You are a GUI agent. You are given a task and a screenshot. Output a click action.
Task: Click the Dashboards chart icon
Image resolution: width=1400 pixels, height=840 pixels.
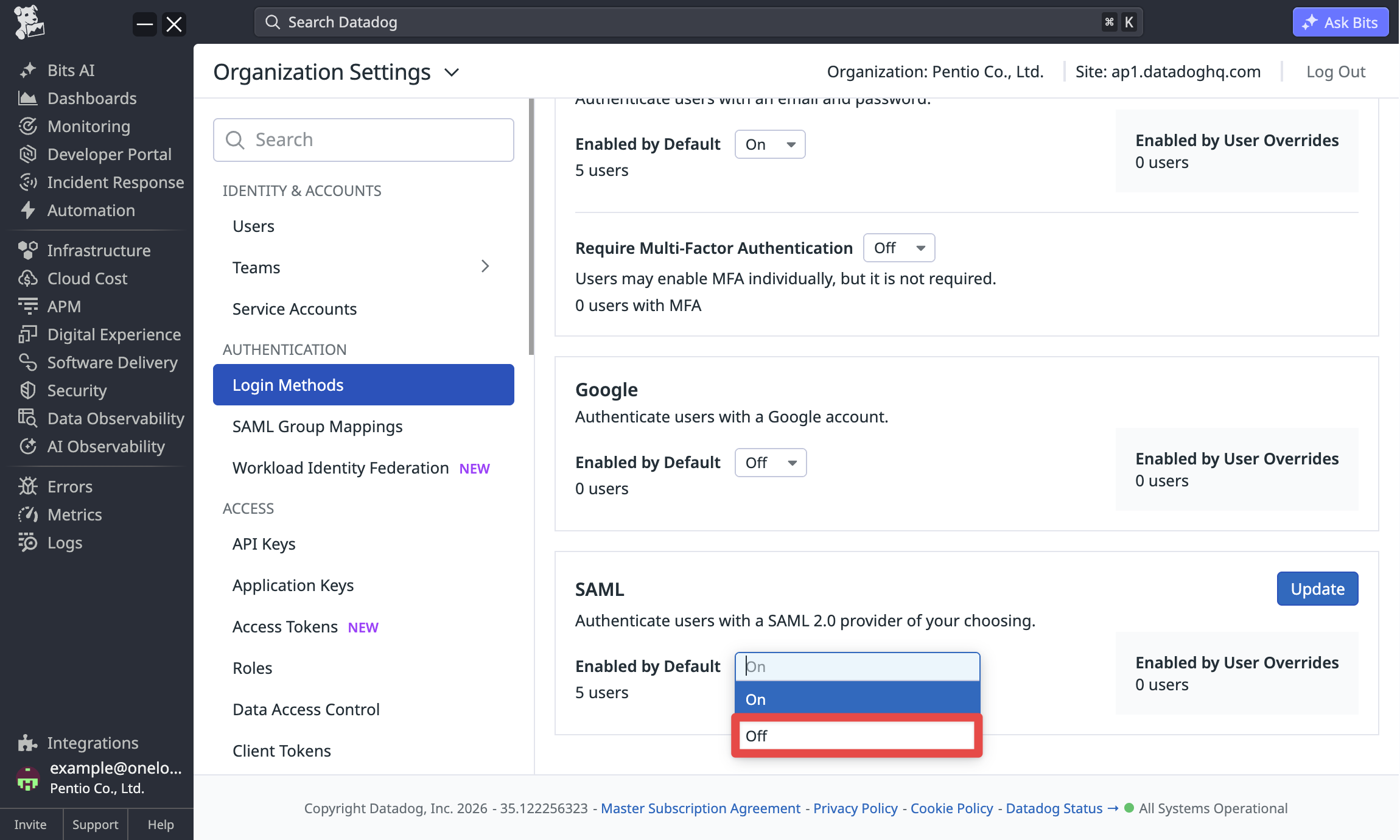[x=27, y=98]
